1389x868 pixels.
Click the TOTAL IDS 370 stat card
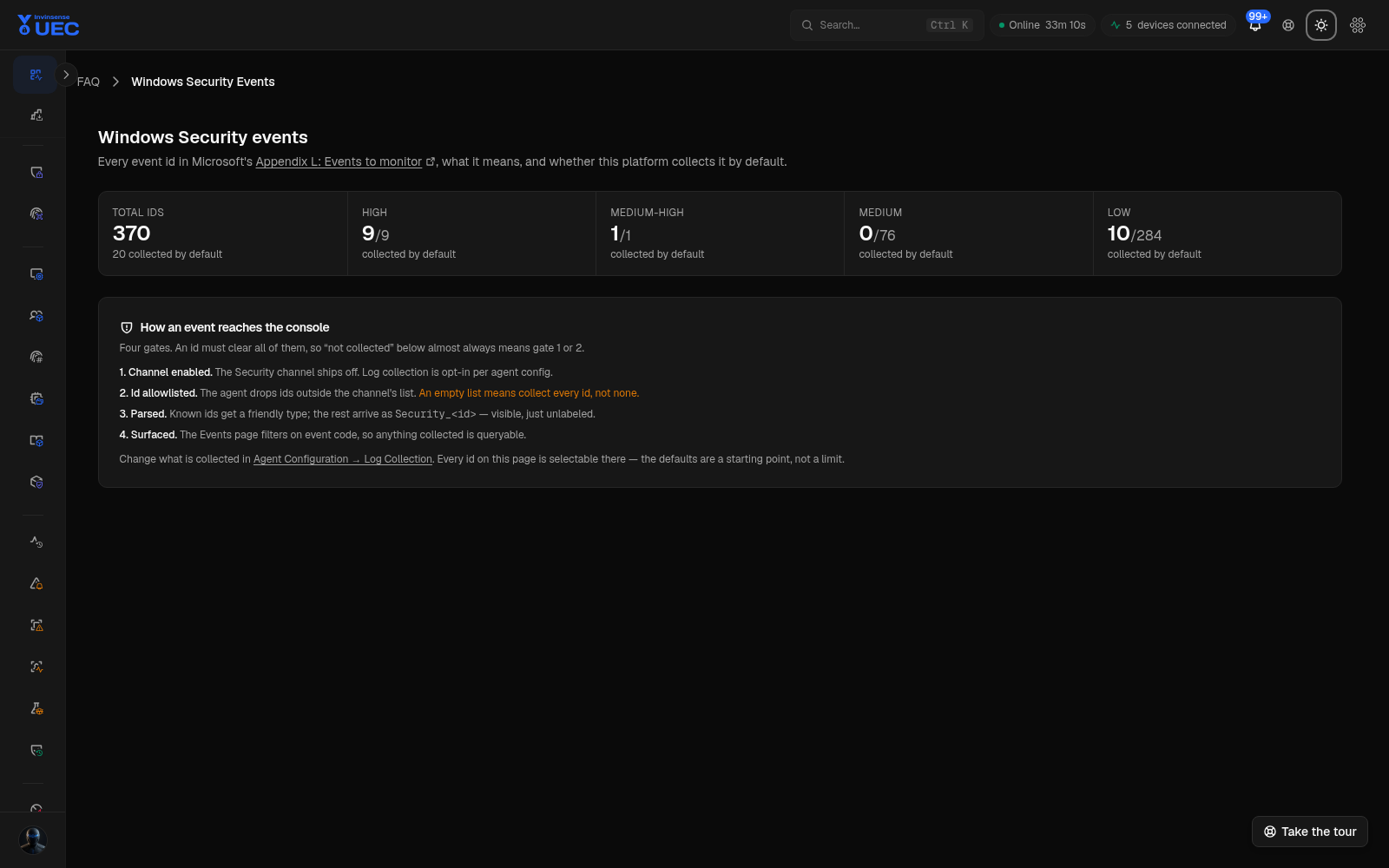tap(223, 233)
